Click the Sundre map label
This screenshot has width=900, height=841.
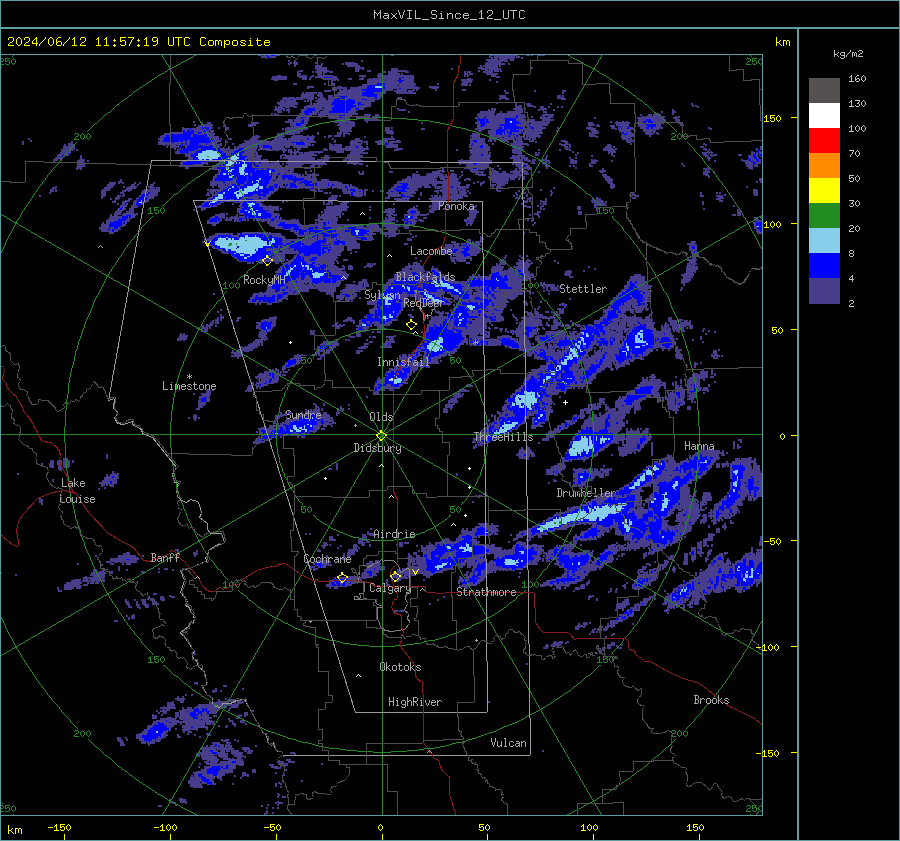(303, 415)
